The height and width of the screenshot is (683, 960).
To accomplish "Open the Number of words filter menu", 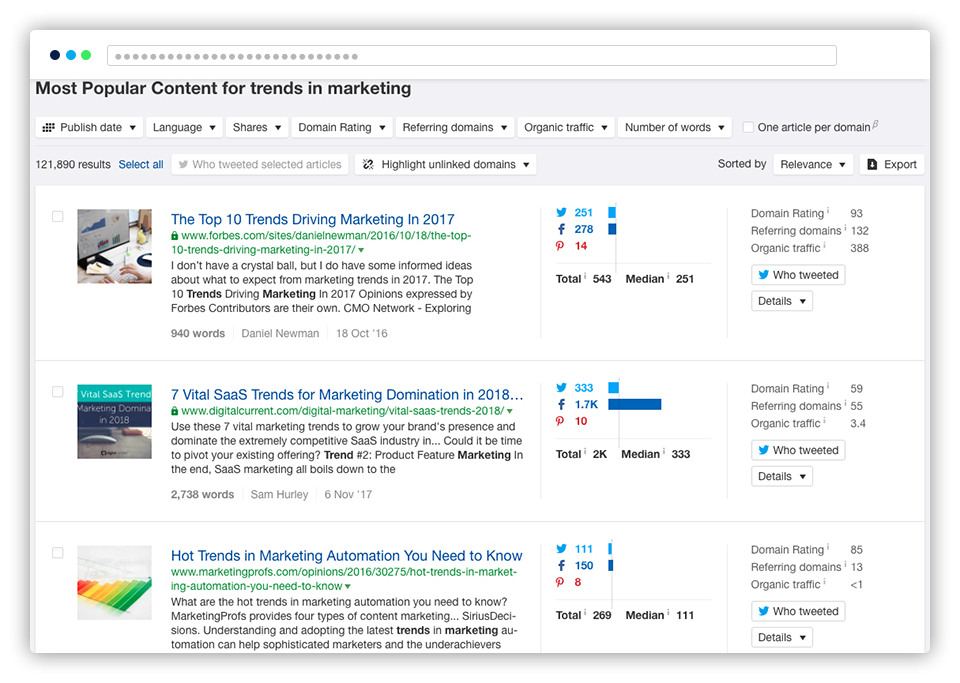I will (x=674, y=128).
